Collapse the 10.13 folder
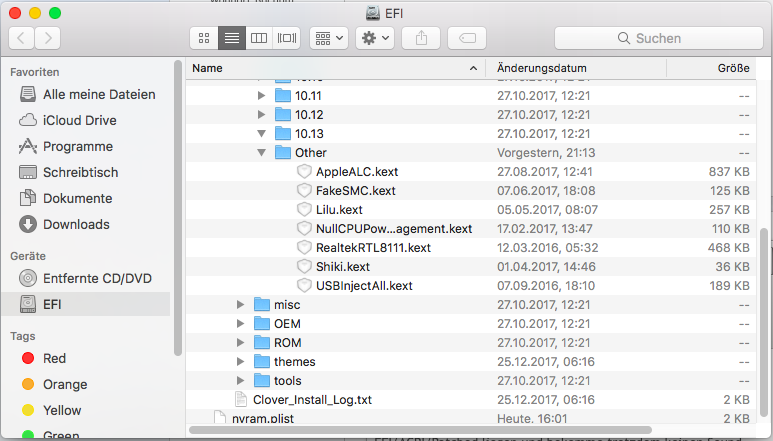Image resolution: width=773 pixels, height=441 pixels. [x=261, y=134]
